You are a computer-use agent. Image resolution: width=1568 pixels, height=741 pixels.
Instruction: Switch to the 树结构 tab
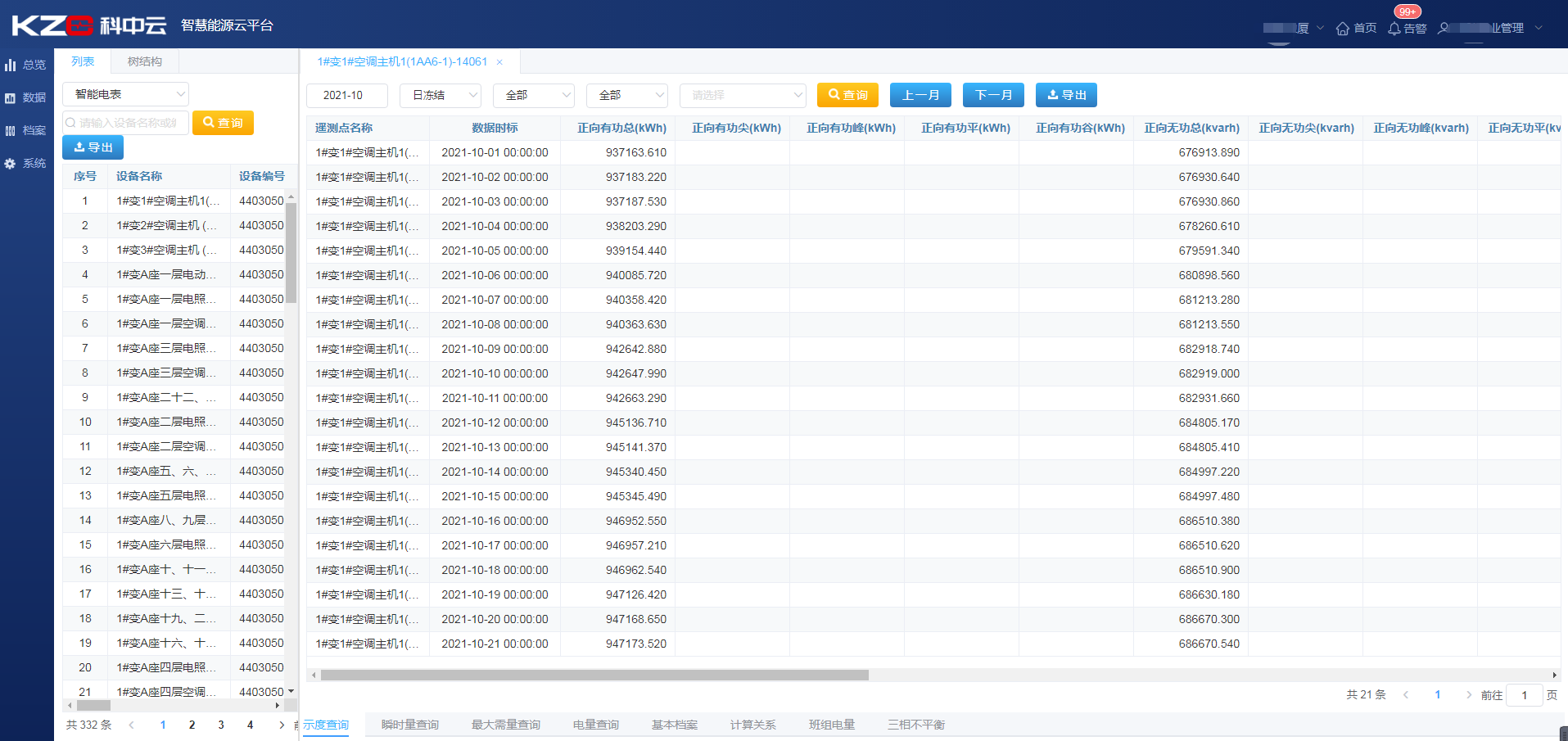click(145, 61)
